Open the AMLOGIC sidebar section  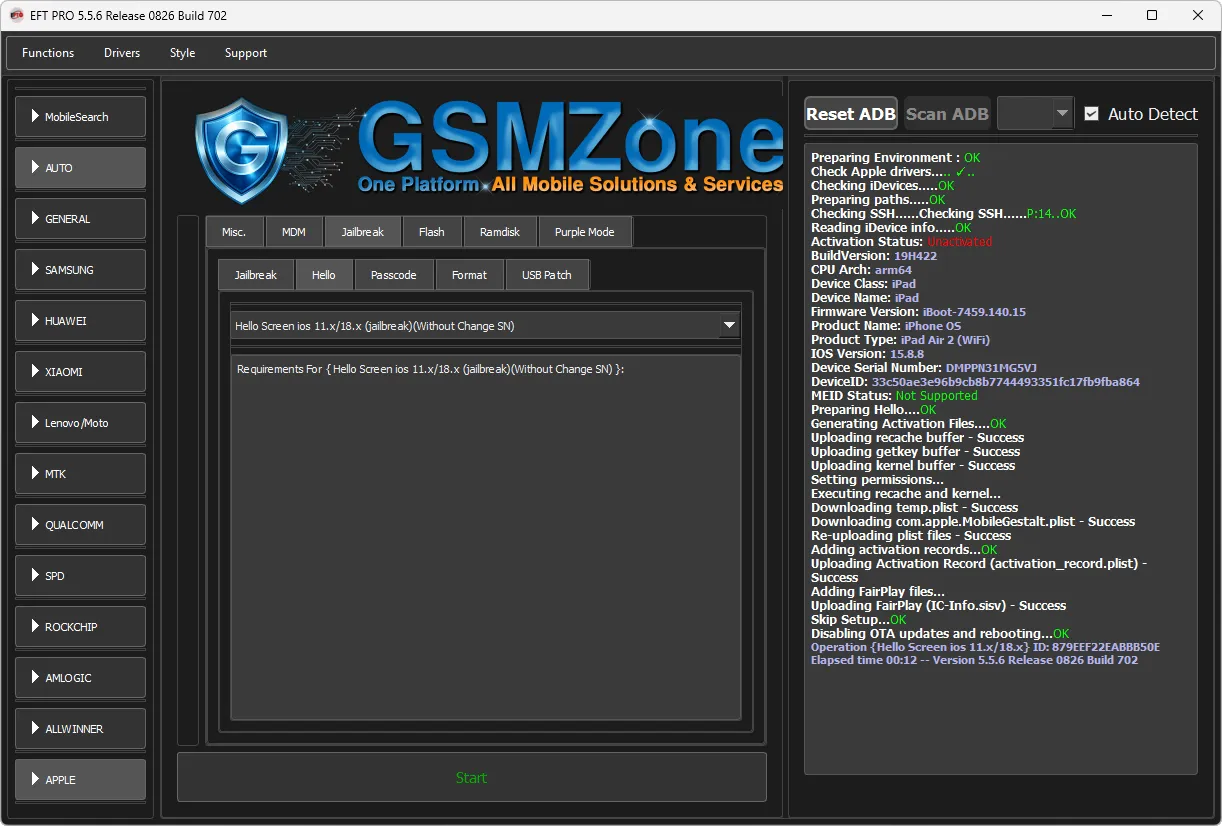[x=80, y=678]
